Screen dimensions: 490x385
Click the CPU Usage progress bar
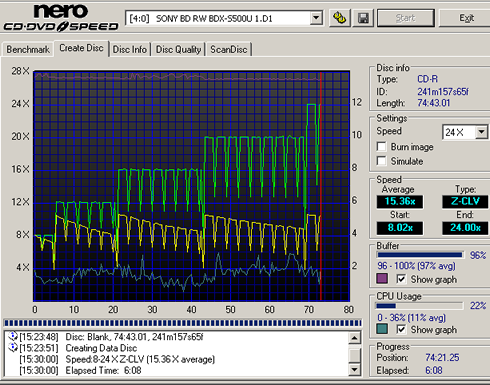(x=420, y=306)
